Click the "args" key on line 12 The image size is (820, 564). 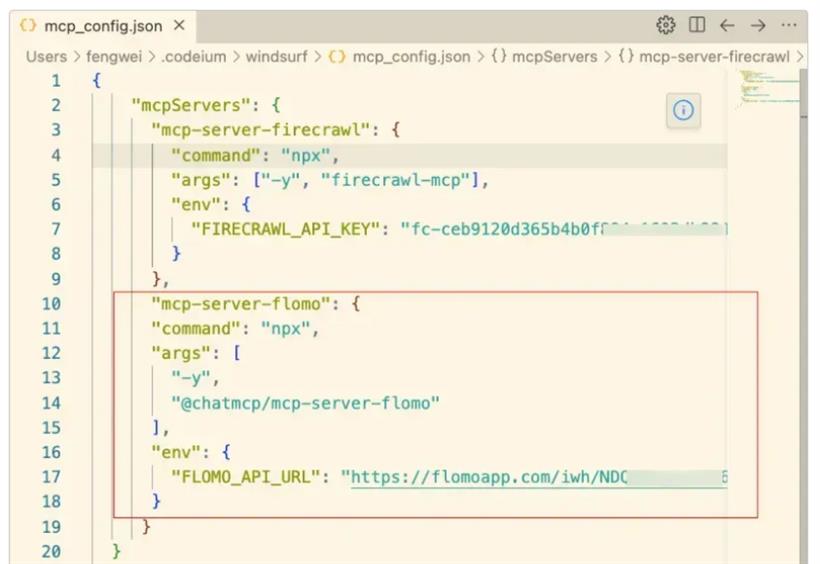click(181, 354)
